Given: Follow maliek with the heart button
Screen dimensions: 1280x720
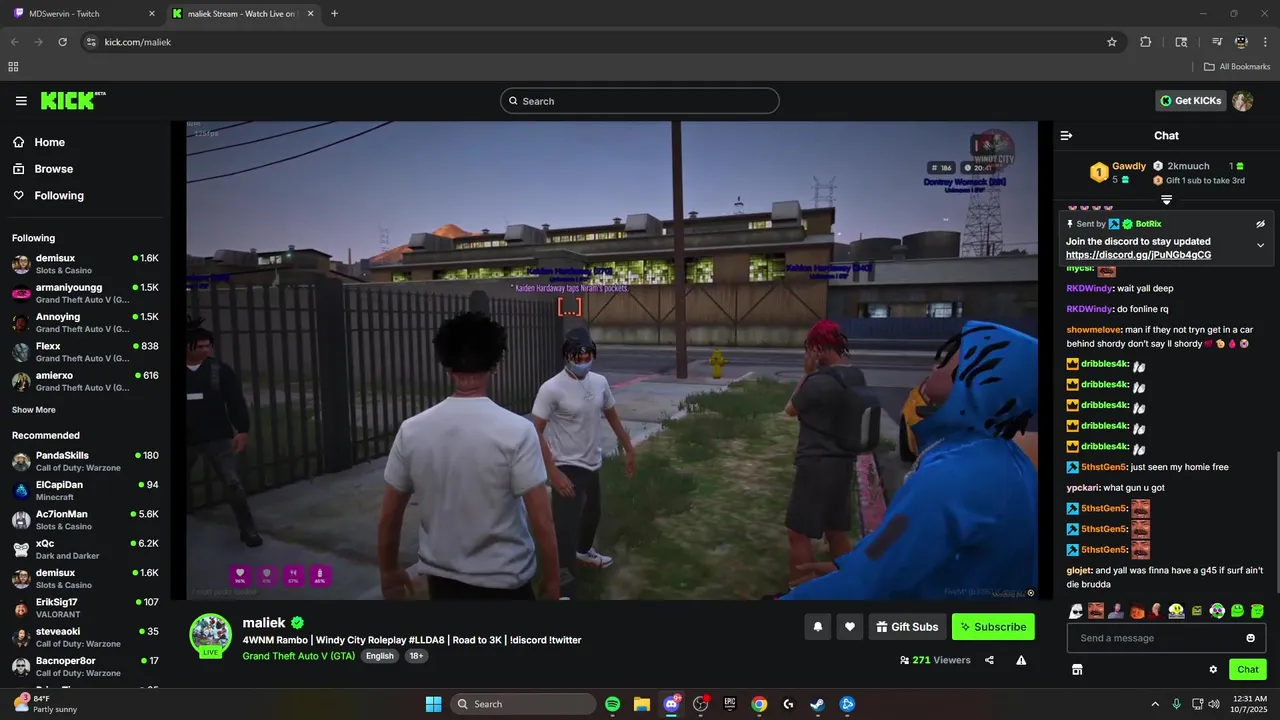Looking at the screenshot, I should (x=850, y=627).
